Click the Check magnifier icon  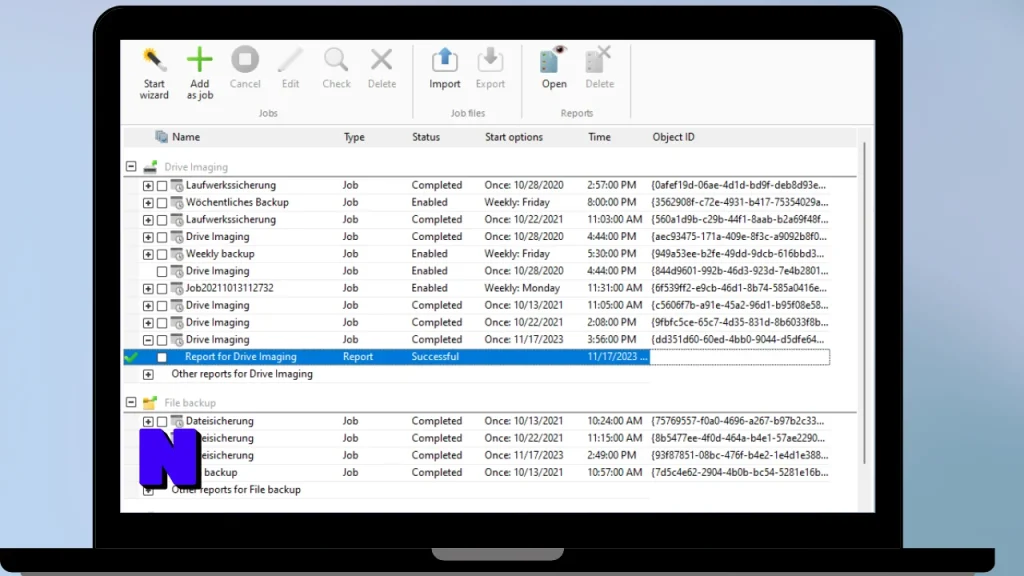[336, 60]
